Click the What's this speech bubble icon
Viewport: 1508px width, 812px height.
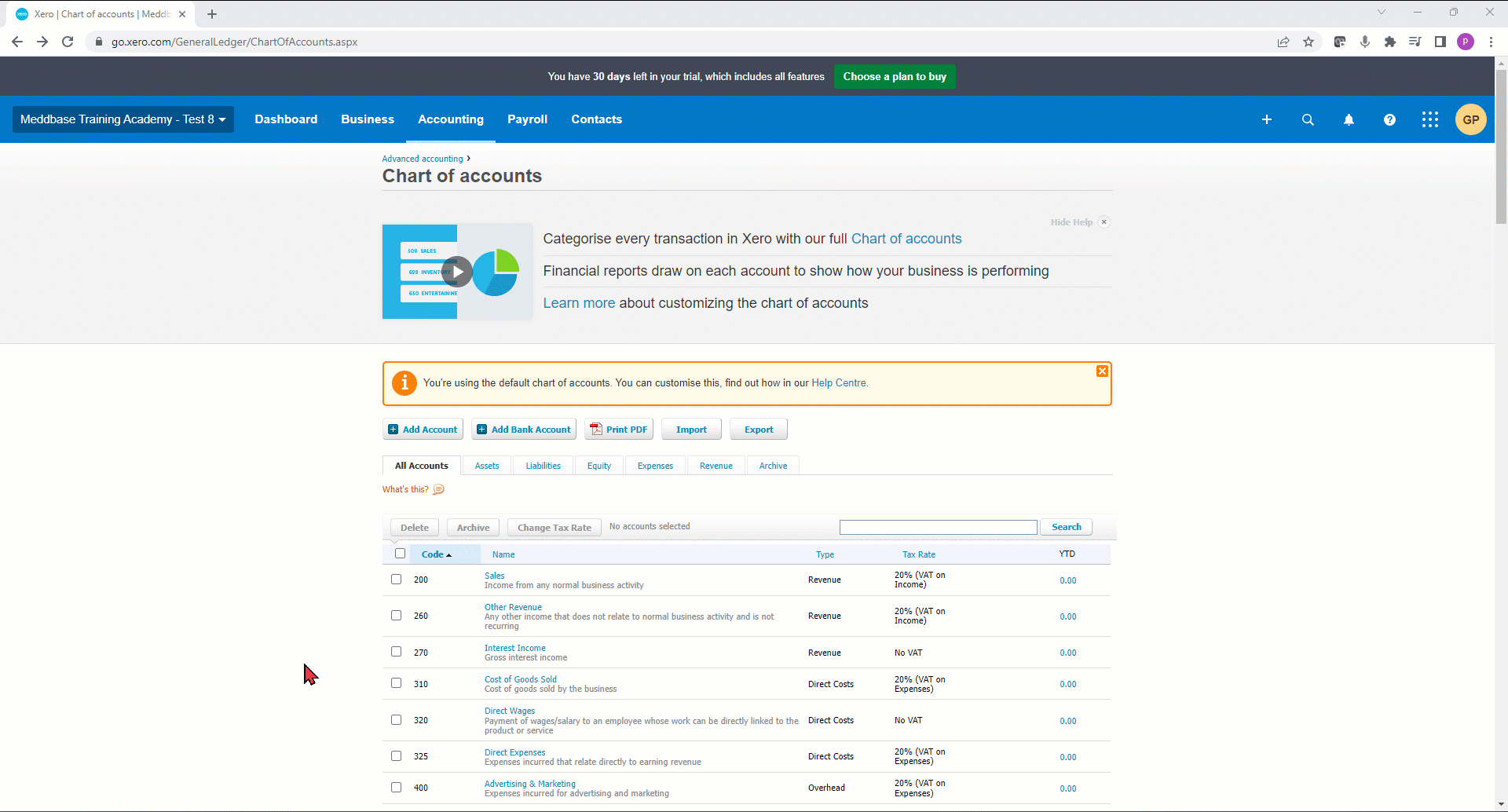click(439, 489)
